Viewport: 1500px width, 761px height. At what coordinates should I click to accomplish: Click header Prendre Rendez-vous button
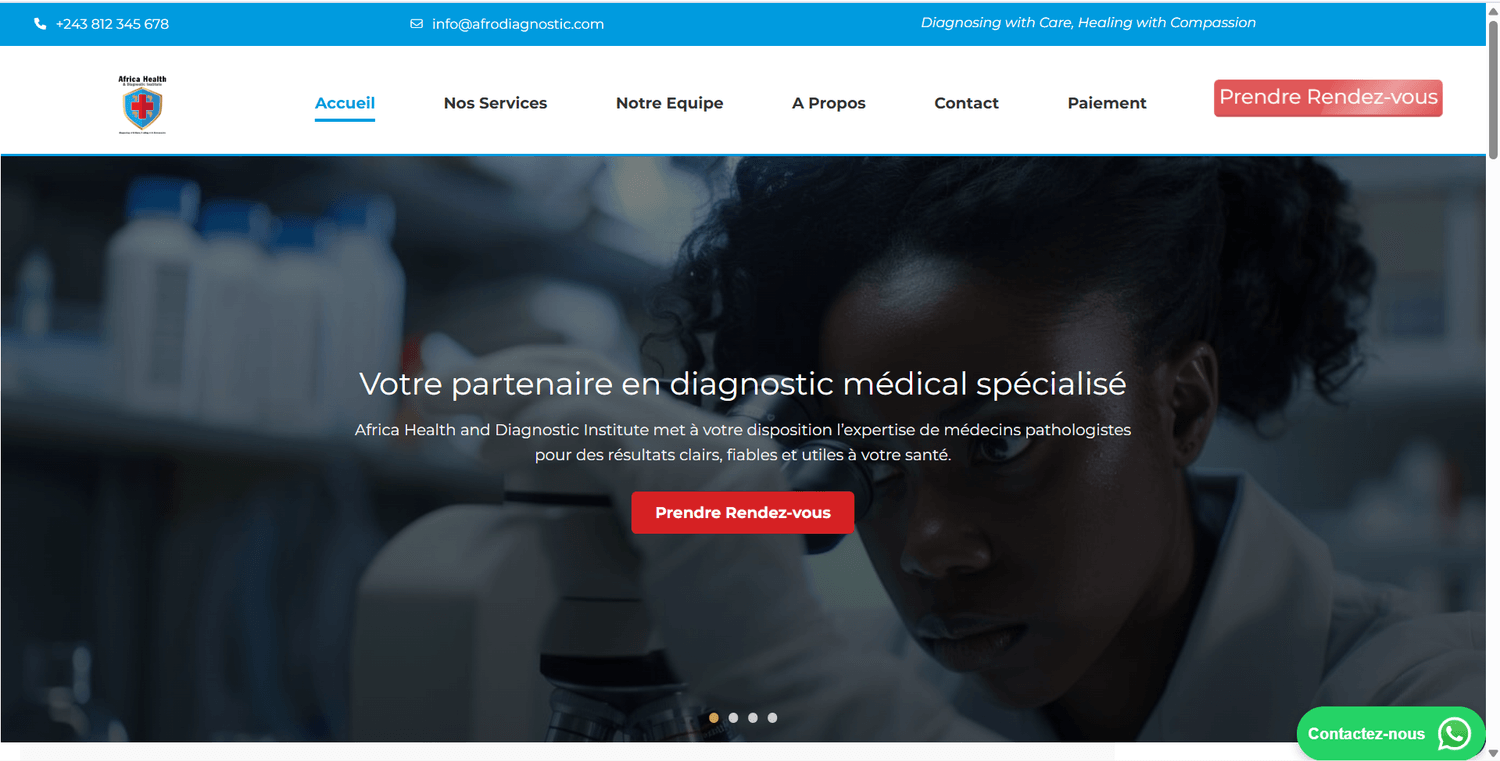(1328, 98)
